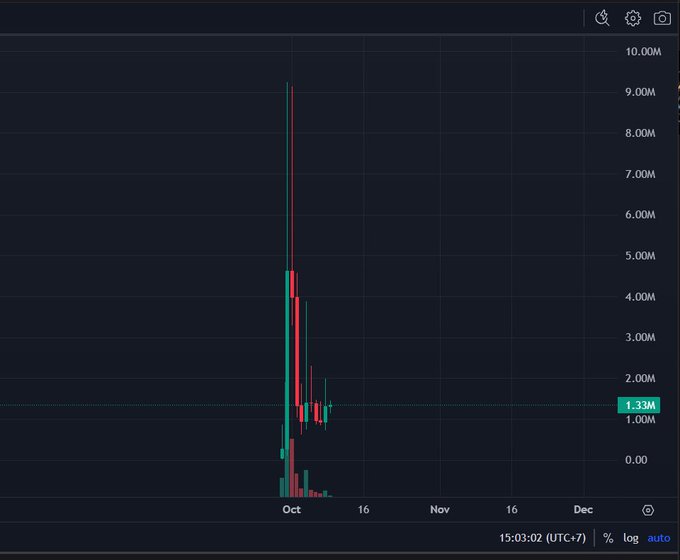Click the 3.00M price axis label
Image resolution: width=680 pixels, height=560 pixels.
coord(640,337)
